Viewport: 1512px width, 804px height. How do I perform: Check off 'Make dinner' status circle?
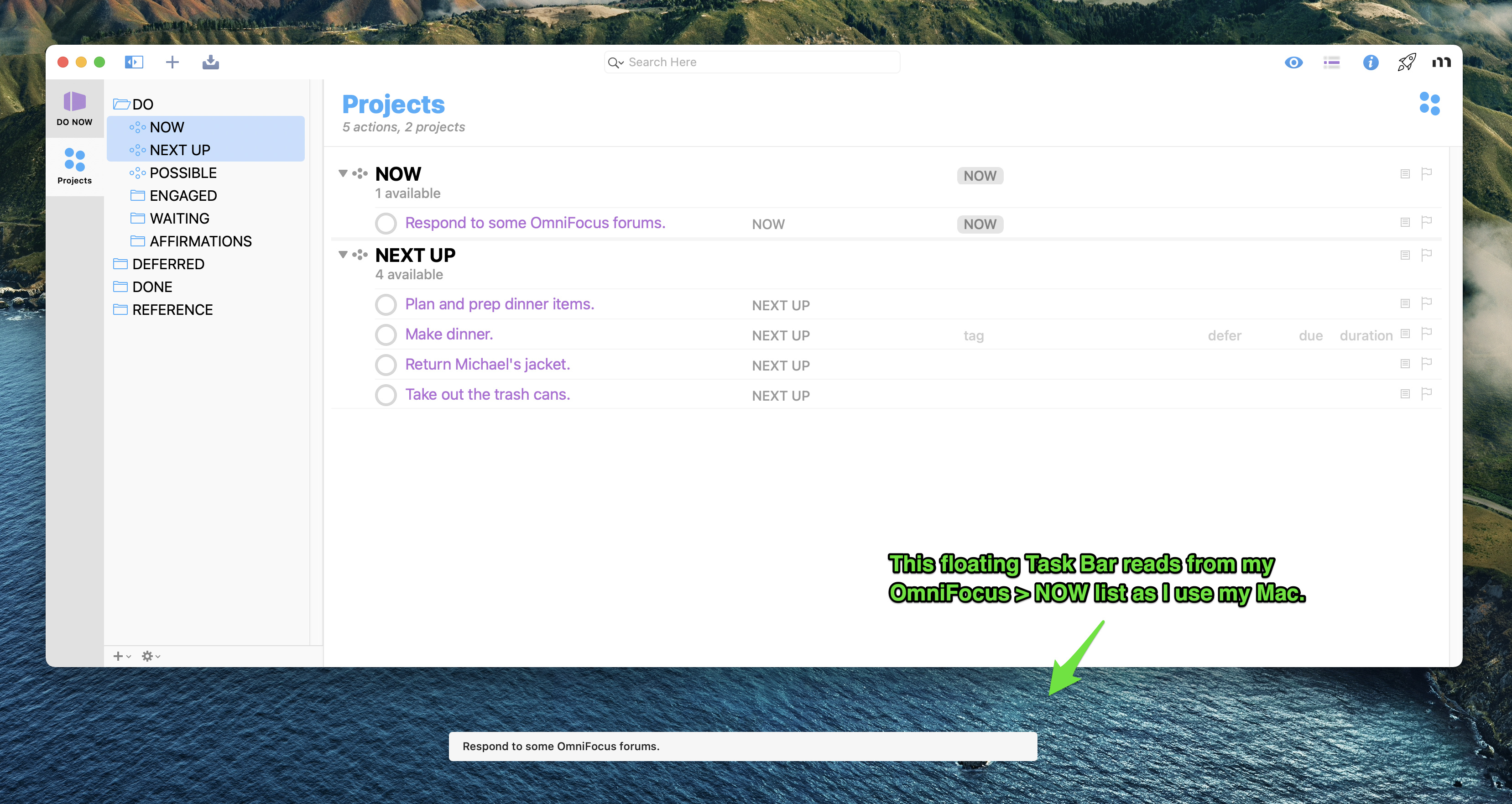[x=386, y=335]
